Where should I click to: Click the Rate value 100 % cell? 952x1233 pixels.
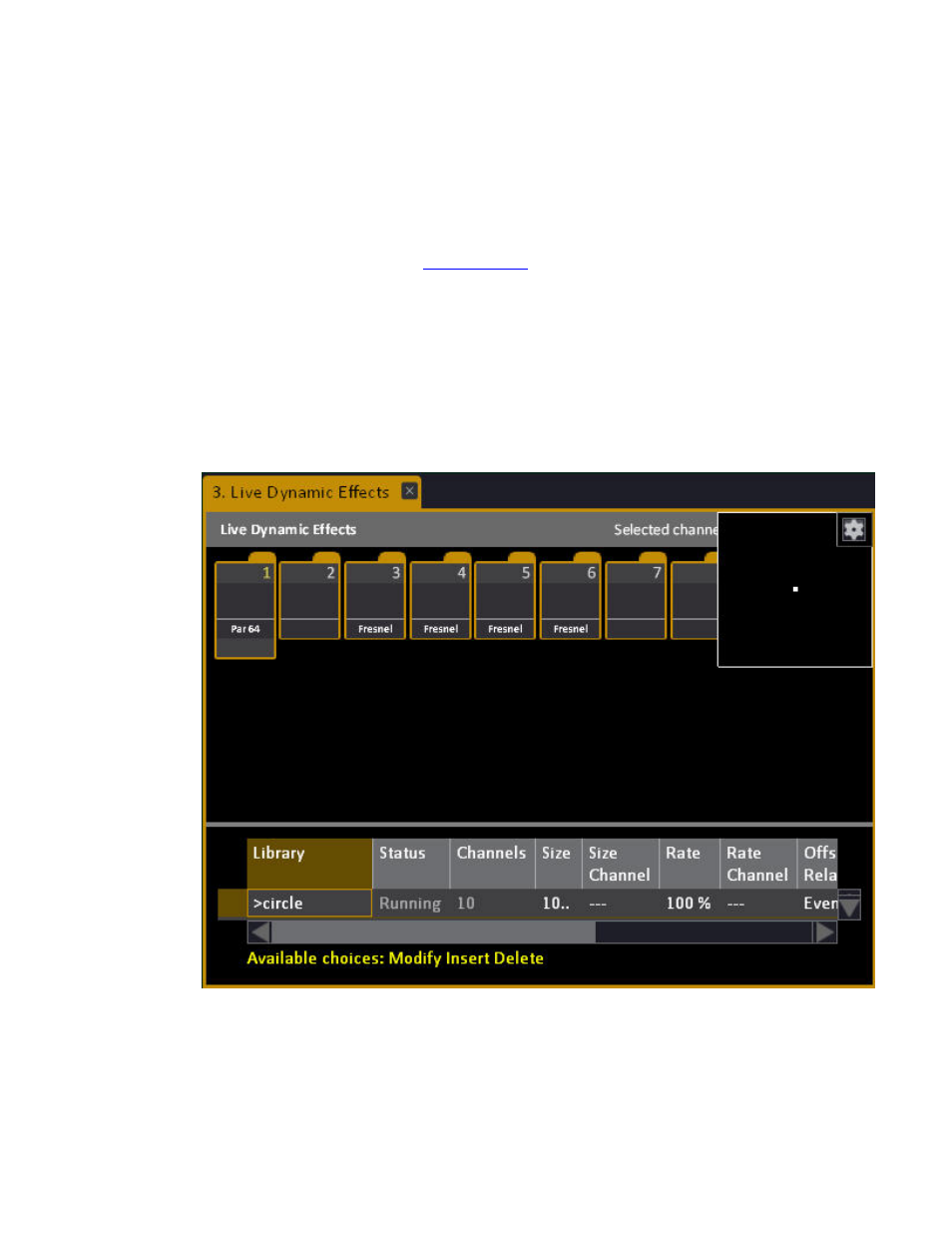690,904
